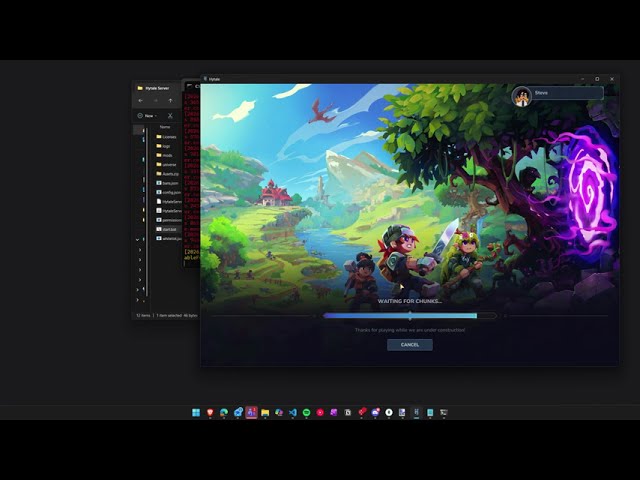640x480 pixels.
Task: Open the Hytale game taskbar icon
Action: pyautogui.click(x=416, y=413)
